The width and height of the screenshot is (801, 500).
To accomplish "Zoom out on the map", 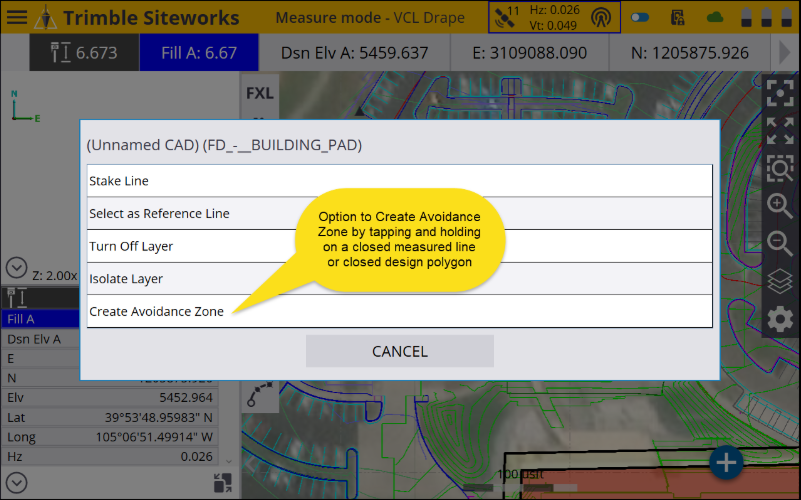I will [780, 243].
